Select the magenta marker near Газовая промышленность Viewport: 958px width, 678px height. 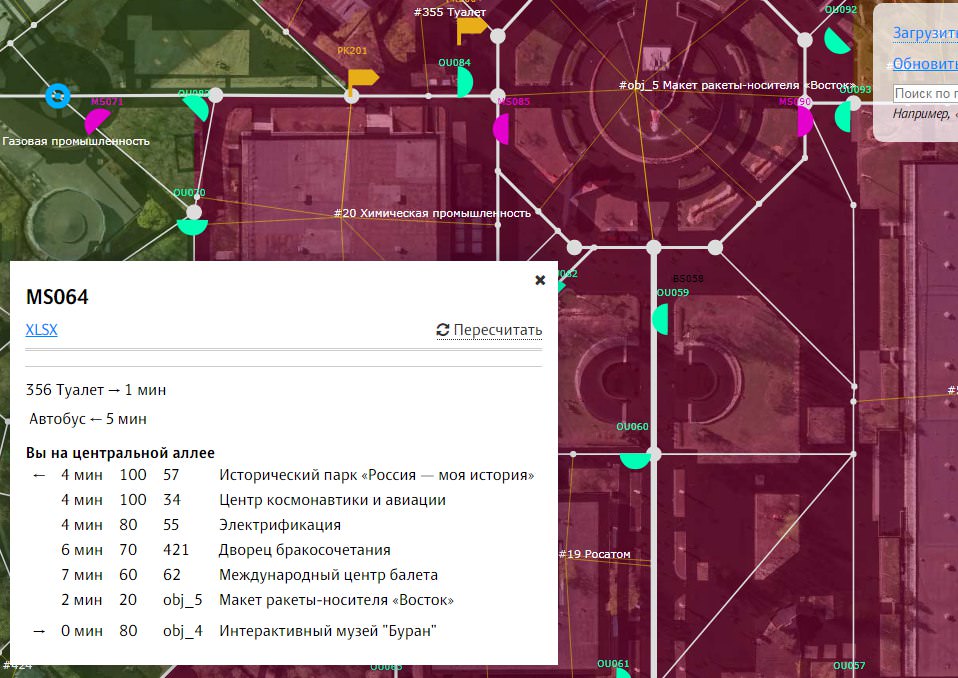[x=96, y=121]
